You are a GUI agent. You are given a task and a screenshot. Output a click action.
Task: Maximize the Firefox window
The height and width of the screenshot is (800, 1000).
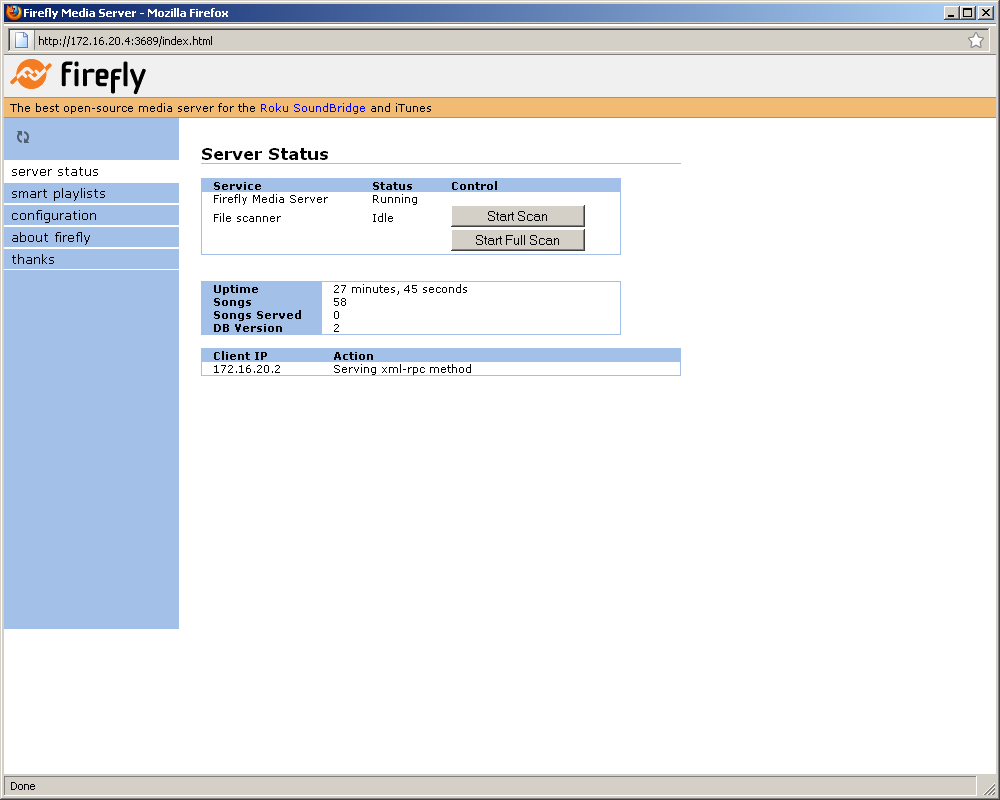point(967,13)
